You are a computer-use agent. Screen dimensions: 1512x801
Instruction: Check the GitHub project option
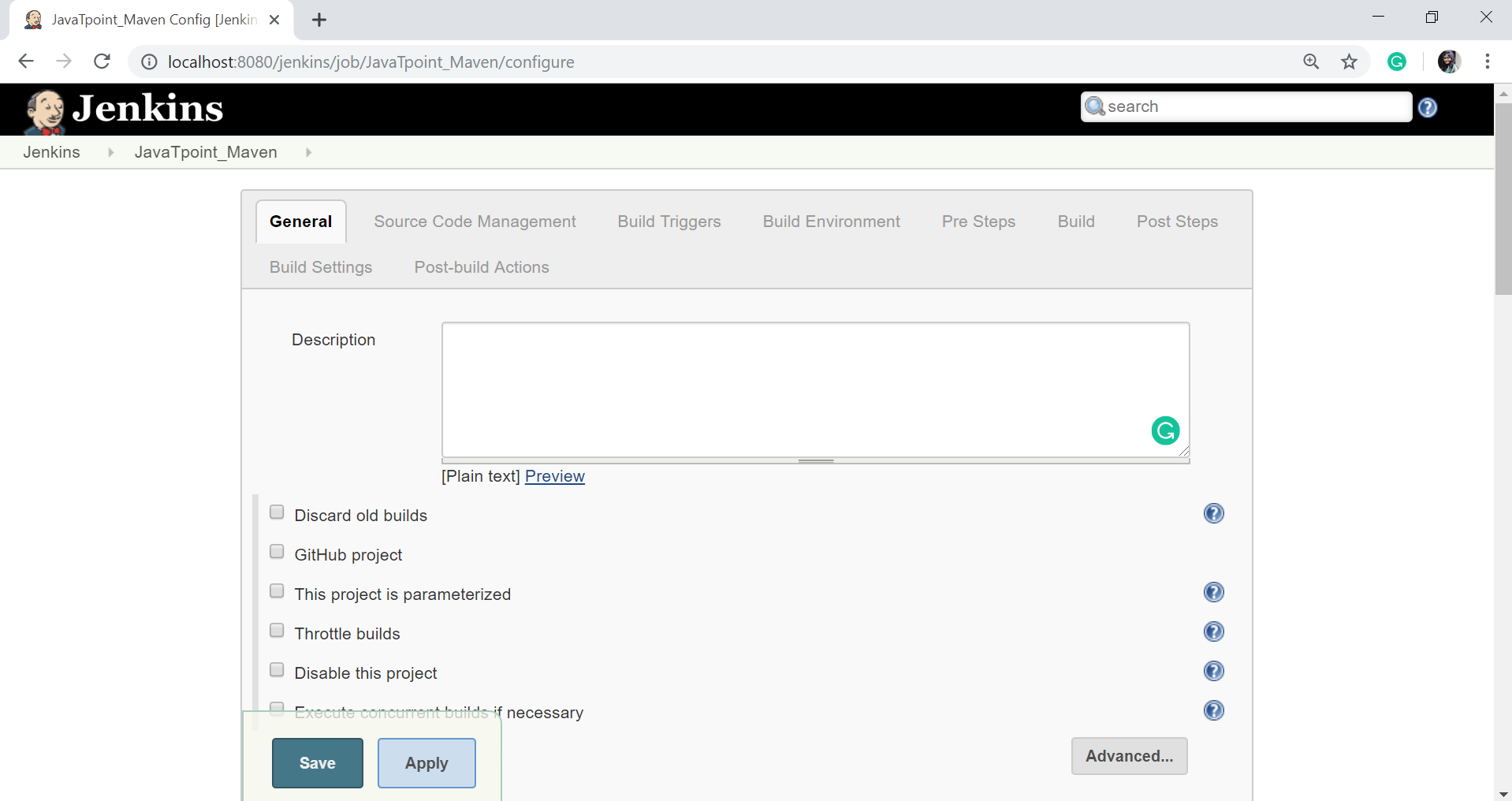tap(277, 552)
